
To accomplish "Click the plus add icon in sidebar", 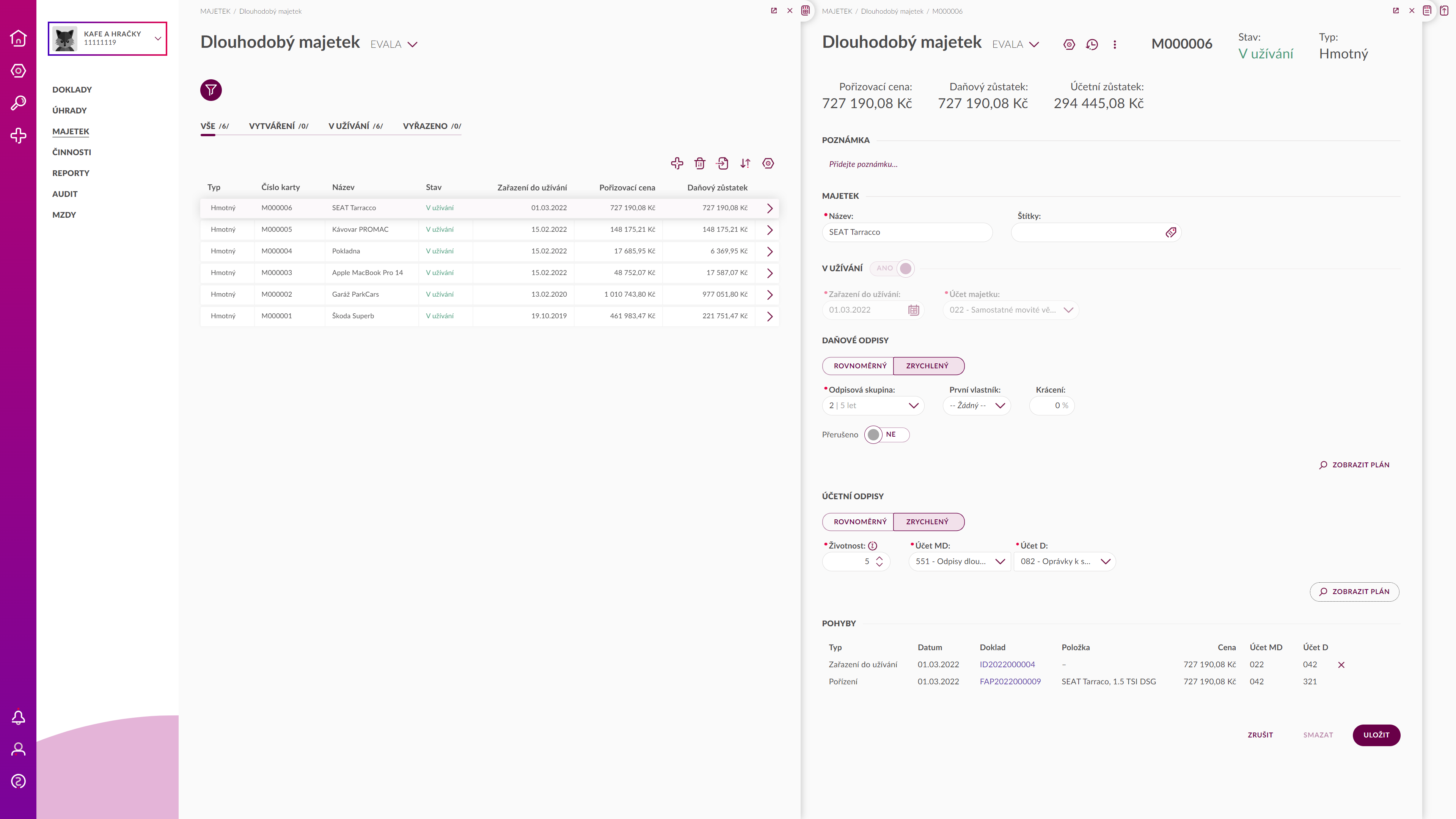I will coord(18,136).
